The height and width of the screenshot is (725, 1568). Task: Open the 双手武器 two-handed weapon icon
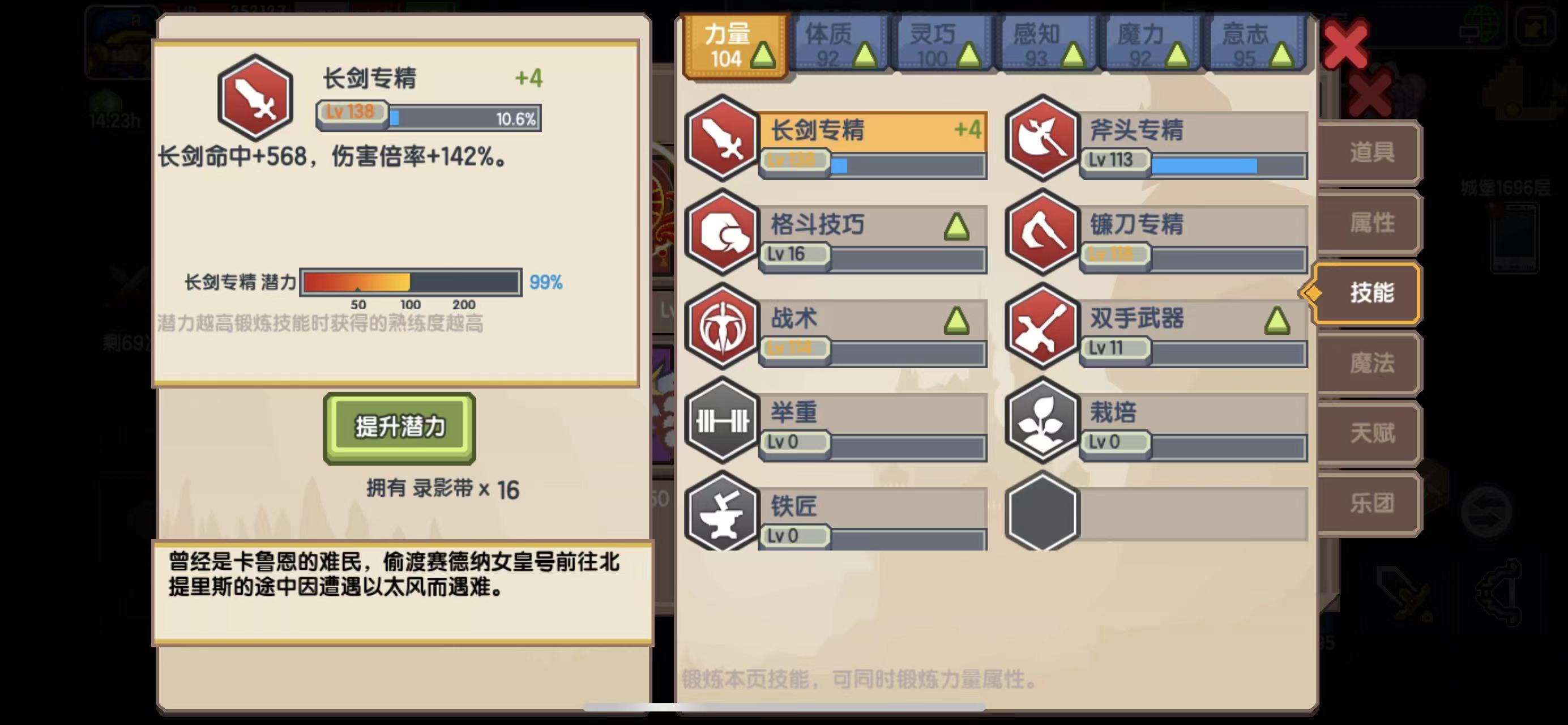[x=1042, y=326]
